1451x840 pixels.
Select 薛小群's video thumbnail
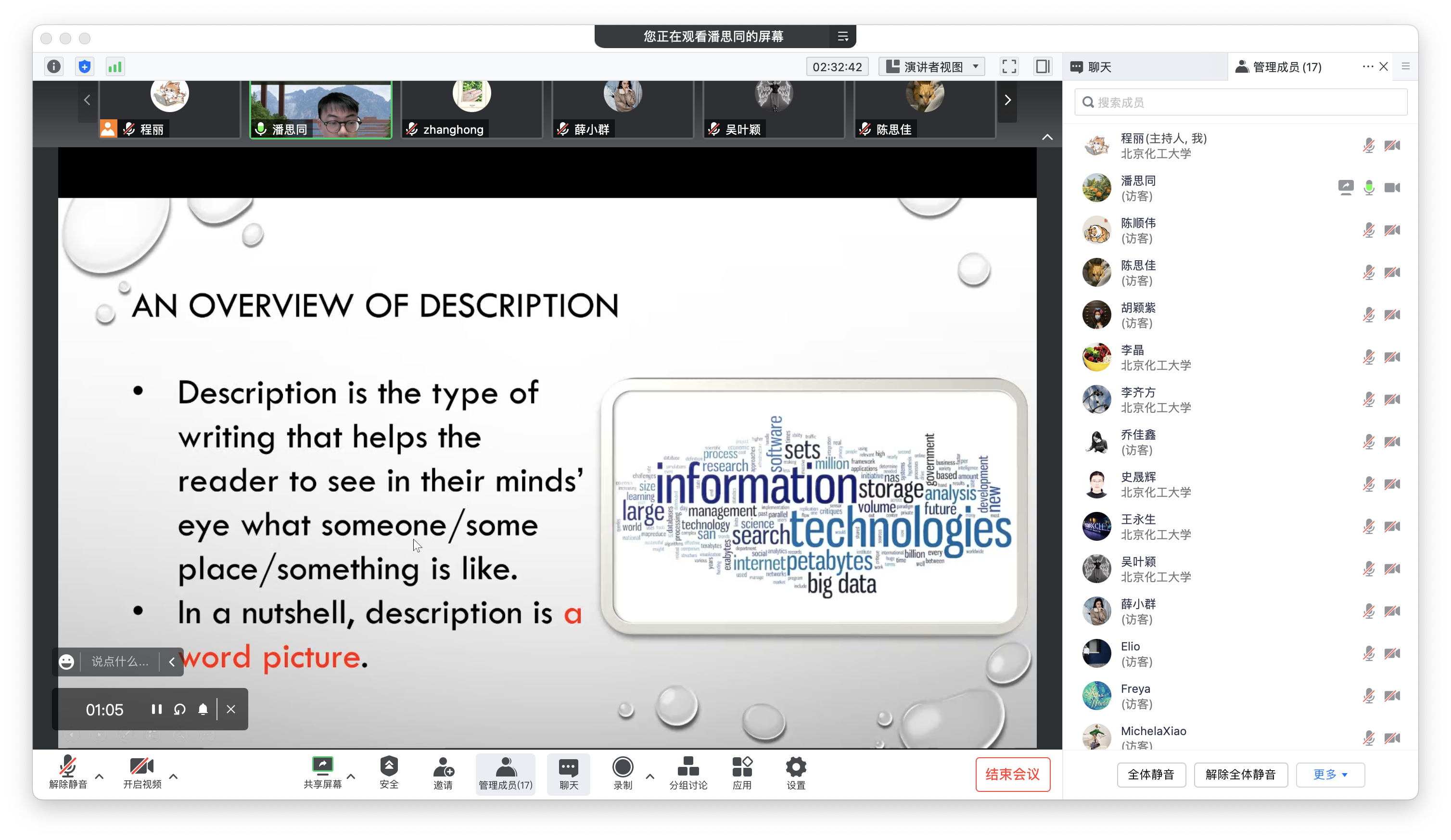(x=623, y=109)
